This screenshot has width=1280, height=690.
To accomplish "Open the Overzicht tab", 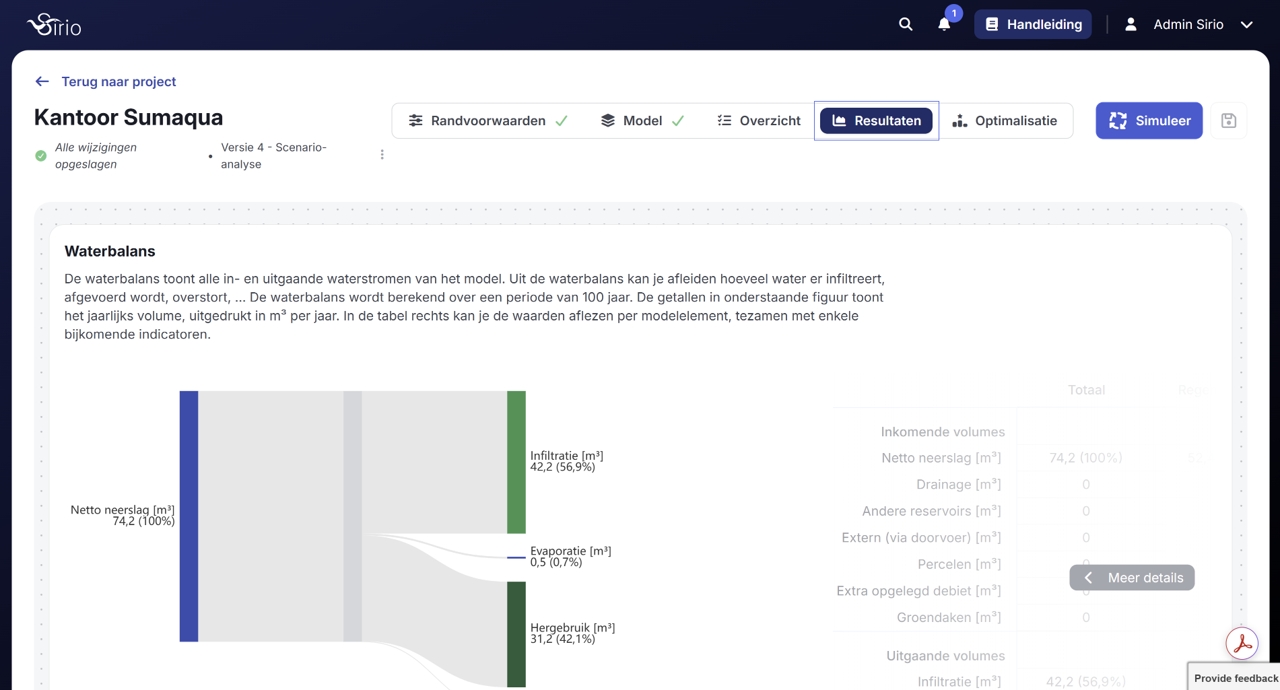I will (759, 121).
